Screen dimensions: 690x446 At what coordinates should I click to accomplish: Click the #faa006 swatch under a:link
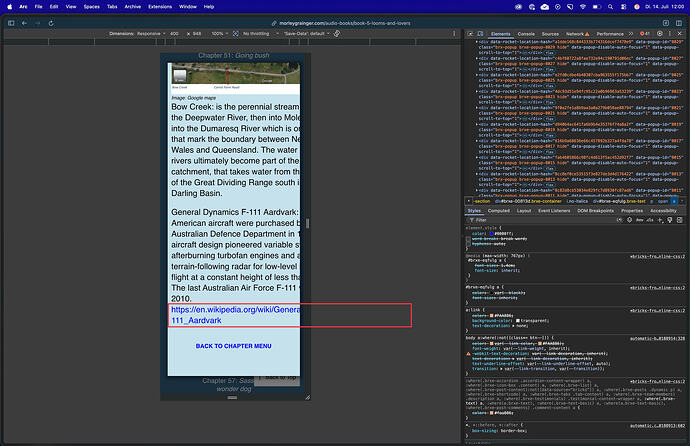[492, 315]
